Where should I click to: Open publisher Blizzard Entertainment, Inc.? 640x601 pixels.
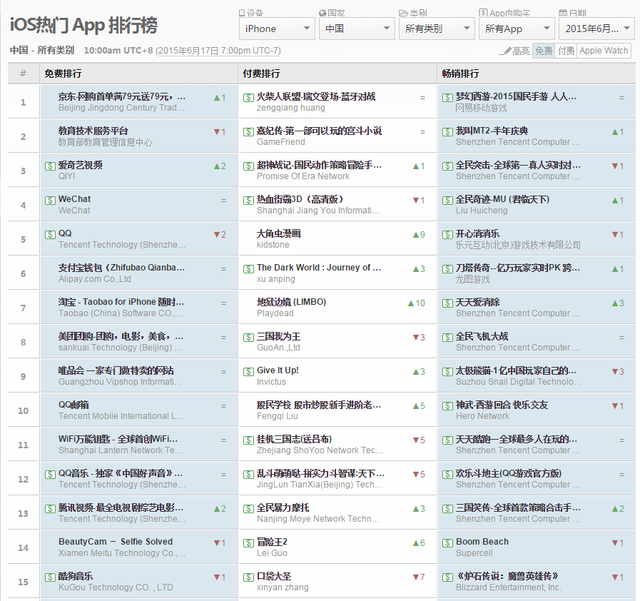[509, 587]
